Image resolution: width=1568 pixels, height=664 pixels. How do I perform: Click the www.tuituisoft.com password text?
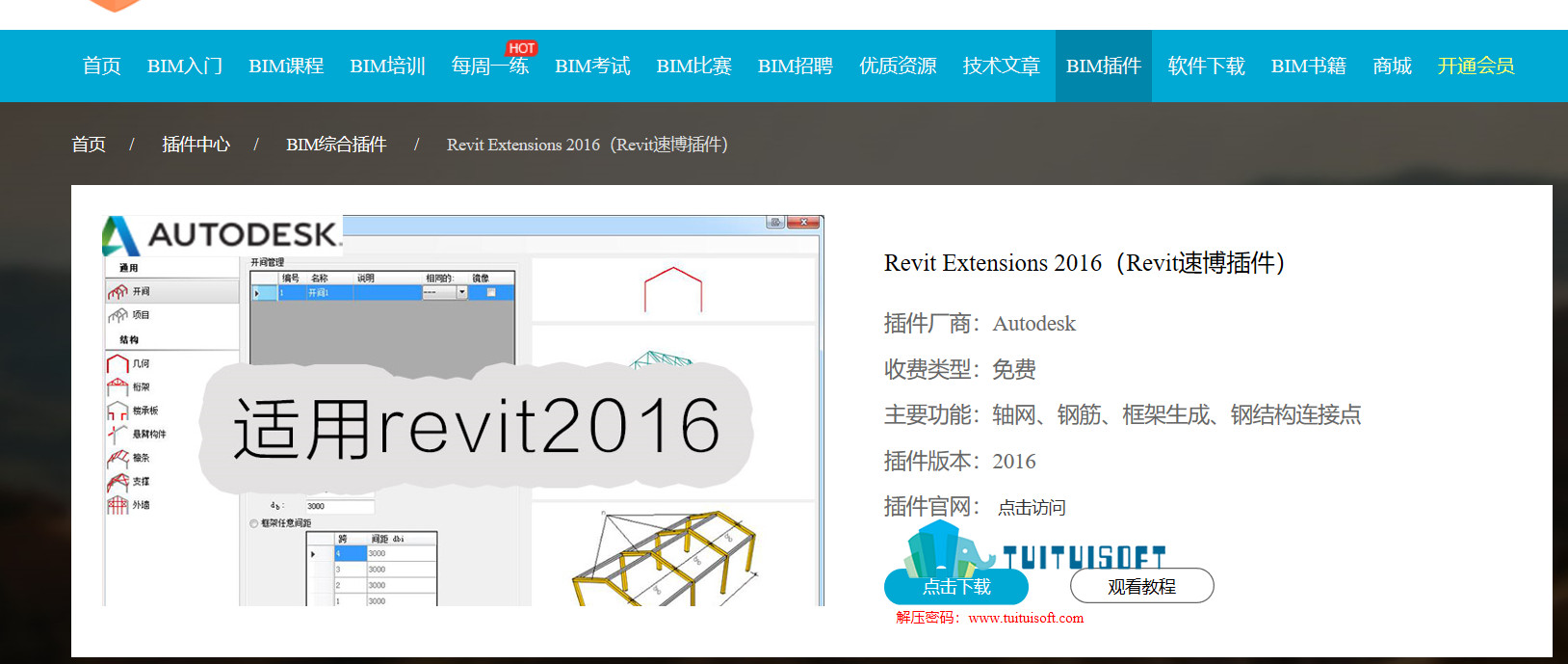click(x=1026, y=618)
